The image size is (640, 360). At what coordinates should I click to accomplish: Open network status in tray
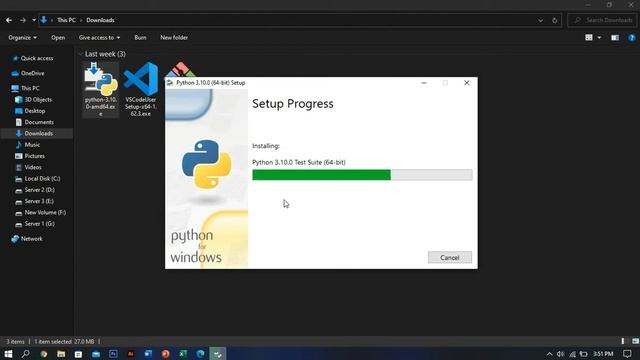click(572, 354)
